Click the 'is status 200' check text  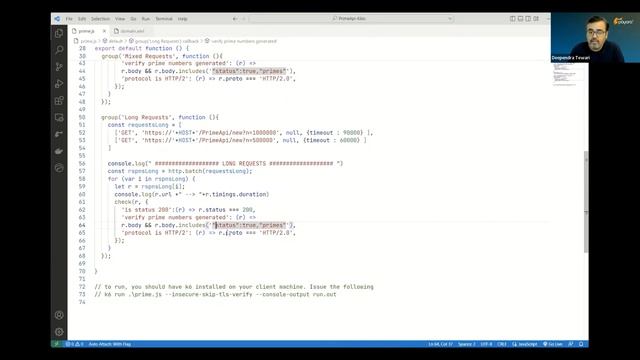point(145,210)
